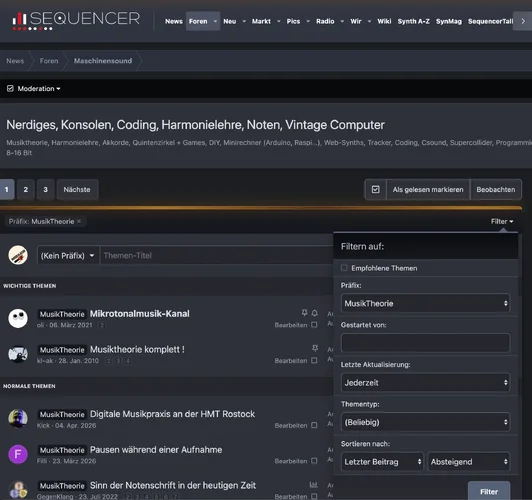Go to breadcrumb Maschinensound
Image resolution: width=532 pixels, height=500 pixels.
[103, 61]
